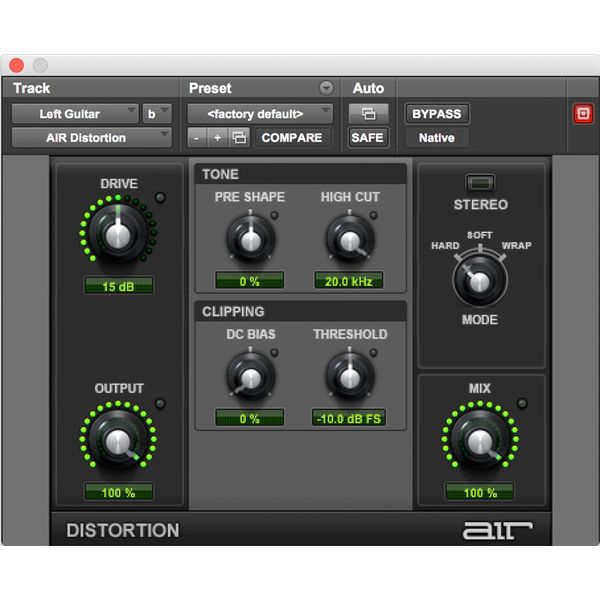Open the Left Guitar track selector
Image resolution: width=600 pixels, height=600 pixels.
(x=75, y=114)
